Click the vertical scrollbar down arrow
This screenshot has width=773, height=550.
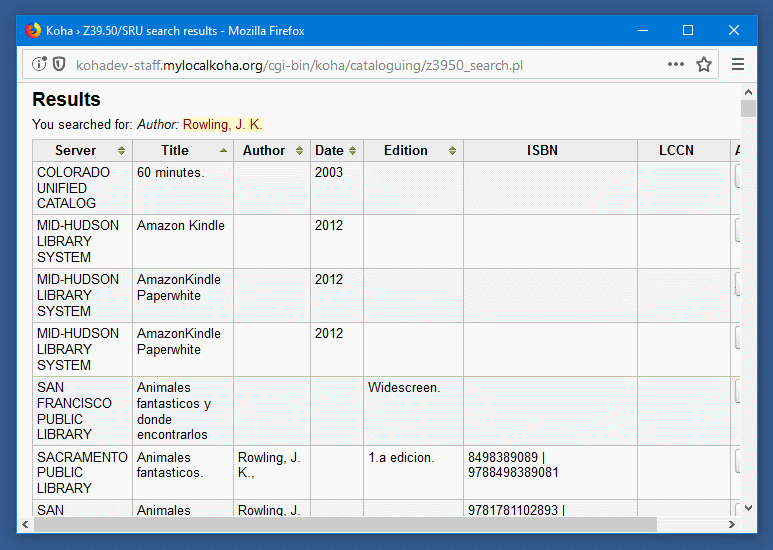click(748, 507)
